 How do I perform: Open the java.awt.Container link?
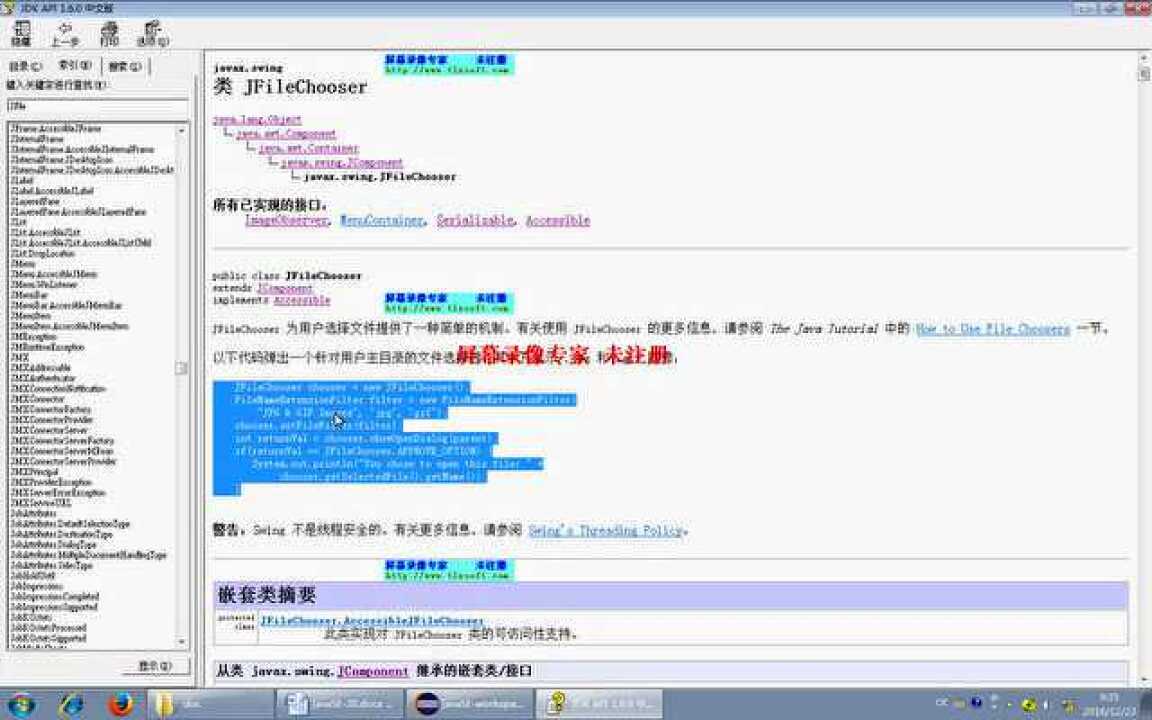(309, 148)
